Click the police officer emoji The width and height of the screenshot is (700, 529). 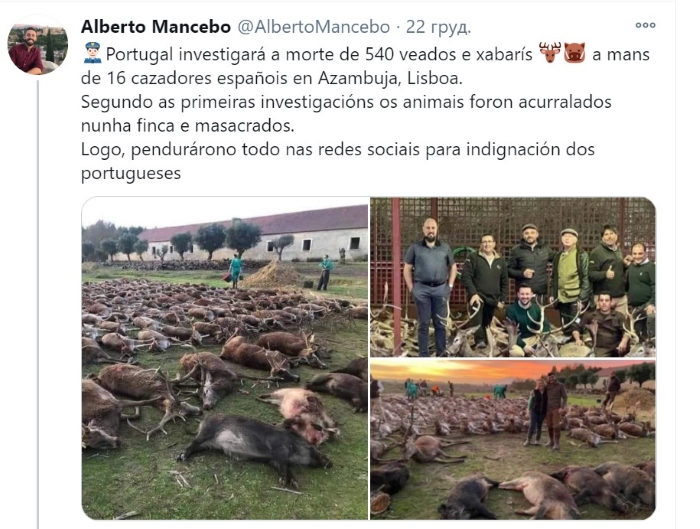pos(92,54)
